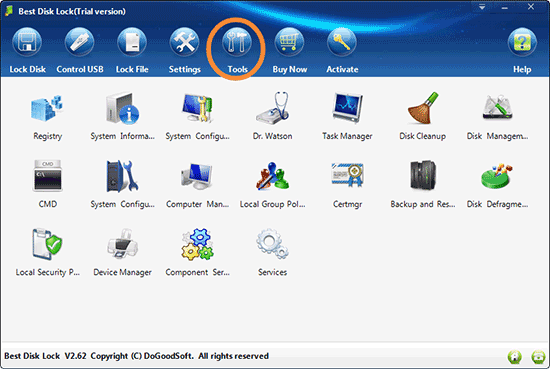Image resolution: width=550 pixels, height=369 pixels.
Task: Open Help from the toolbar
Action: [522, 51]
